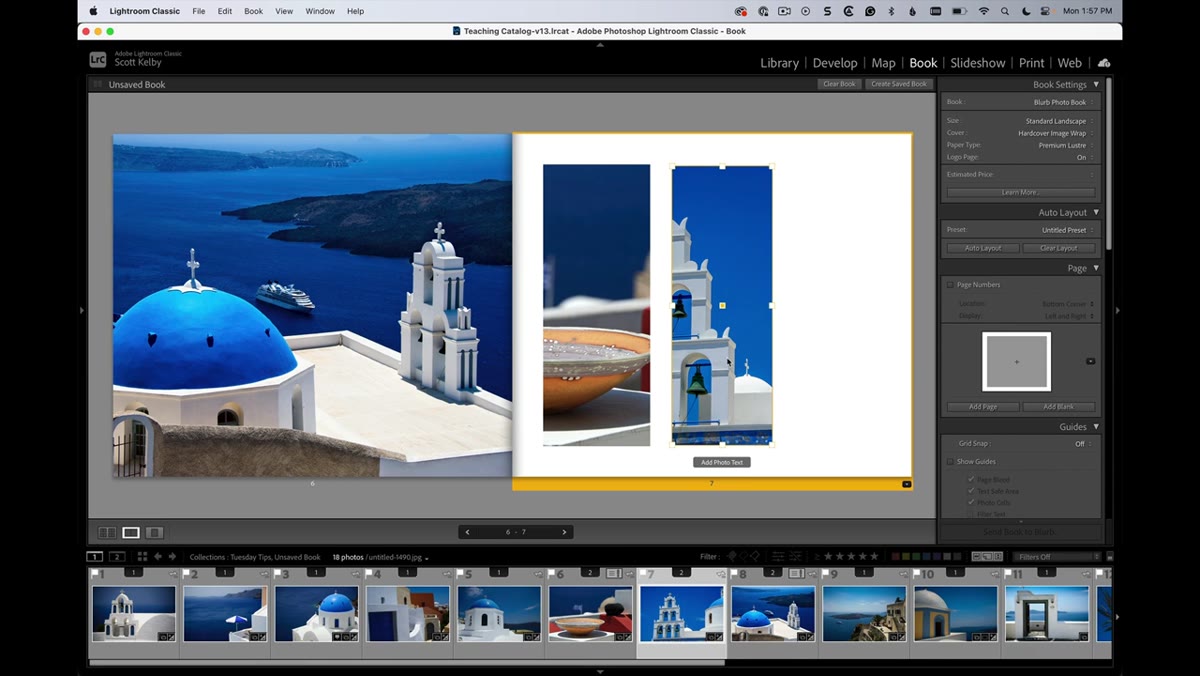1200x676 pixels.
Task: Switch to the Map module
Action: click(883, 63)
